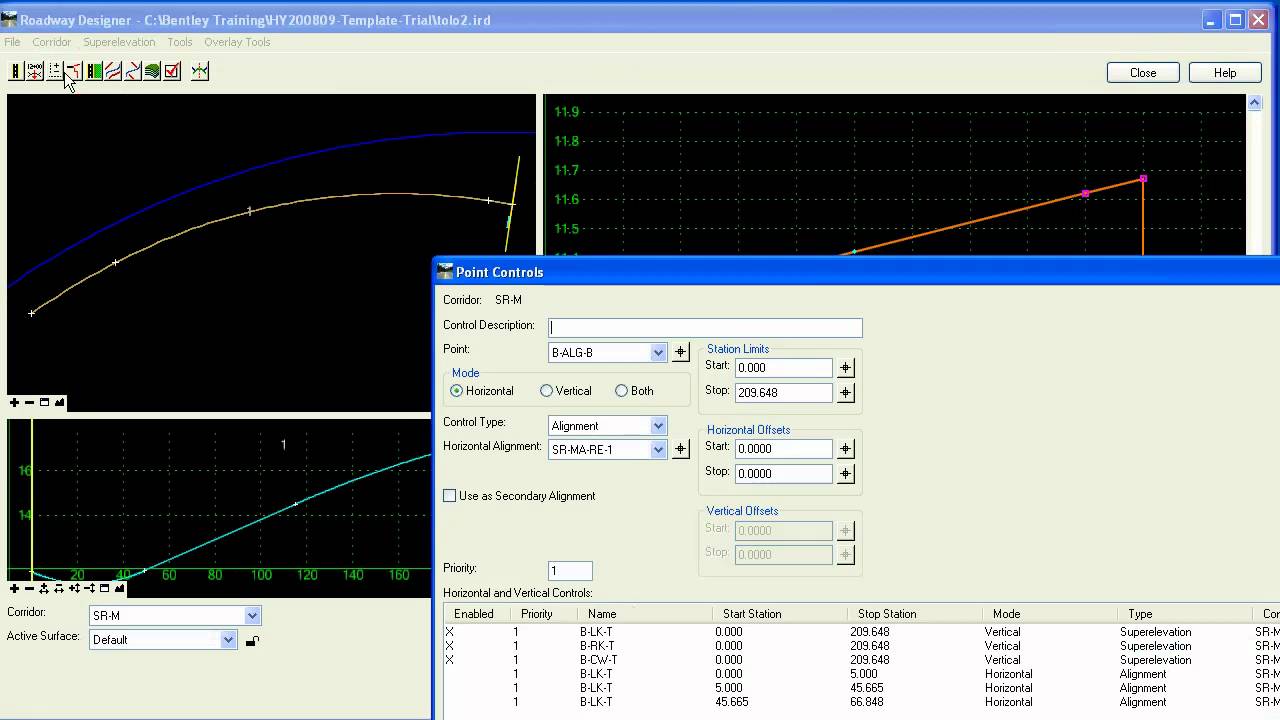Image resolution: width=1280 pixels, height=720 pixels.
Task: Click the Help button
Action: 1225,73
